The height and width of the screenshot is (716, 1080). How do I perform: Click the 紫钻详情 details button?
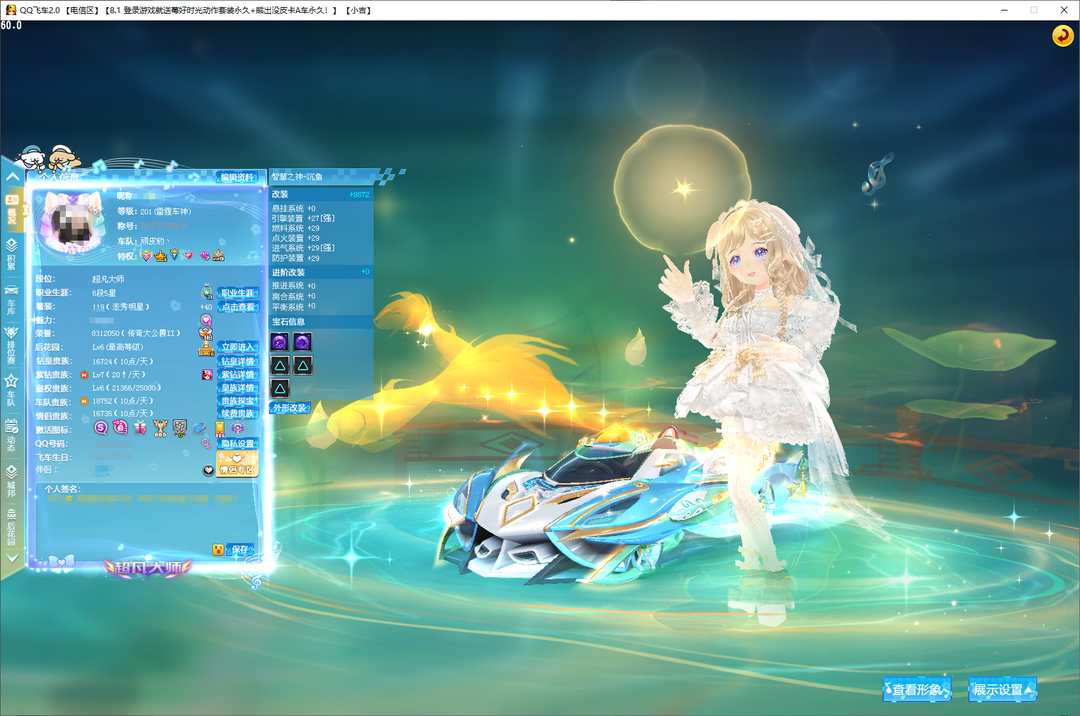click(238, 375)
